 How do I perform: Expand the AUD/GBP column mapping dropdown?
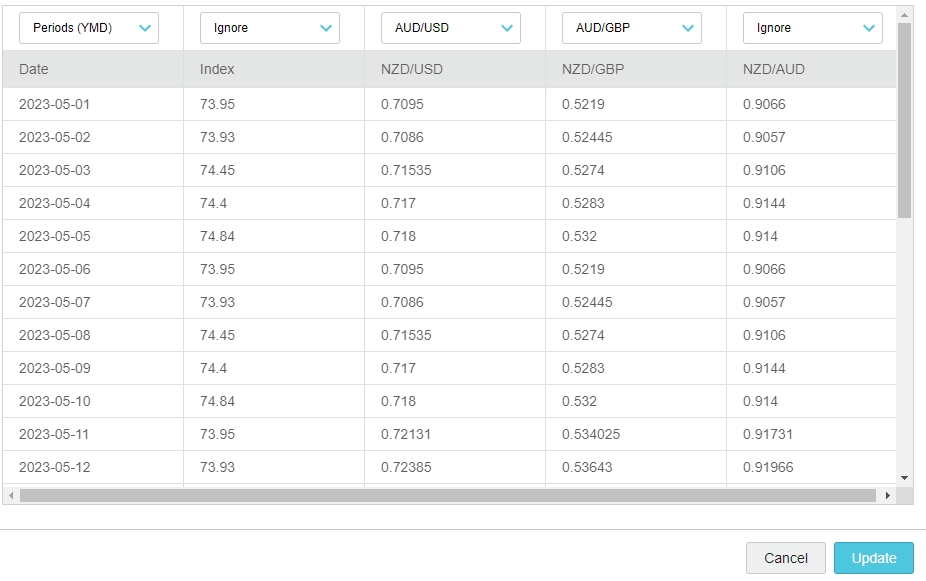[x=631, y=28]
